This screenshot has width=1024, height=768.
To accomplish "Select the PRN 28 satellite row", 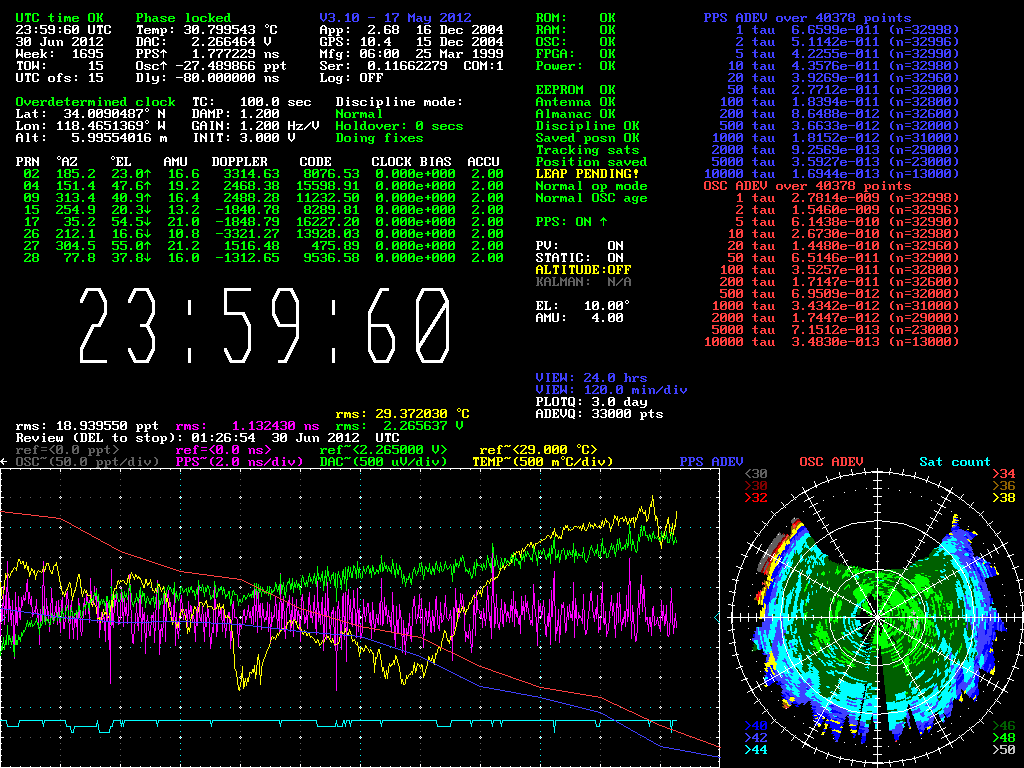I will (x=259, y=258).
